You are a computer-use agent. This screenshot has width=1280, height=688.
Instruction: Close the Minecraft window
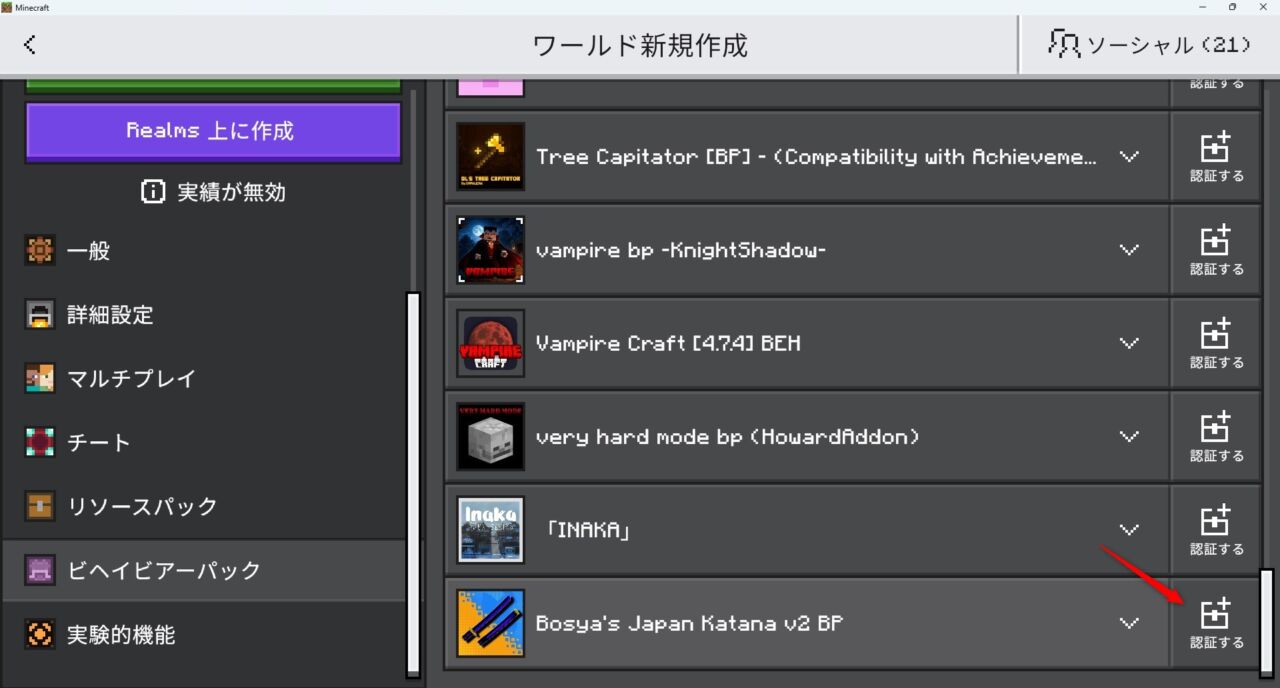tap(1264, 7)
